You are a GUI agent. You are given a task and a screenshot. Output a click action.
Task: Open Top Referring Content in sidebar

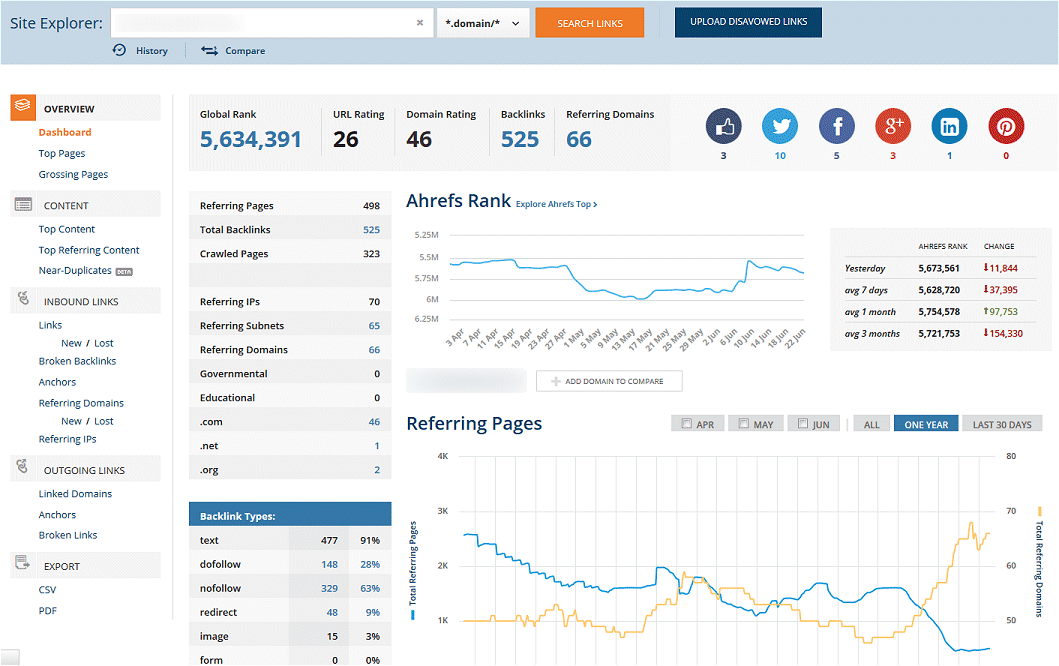click(89, 250)
